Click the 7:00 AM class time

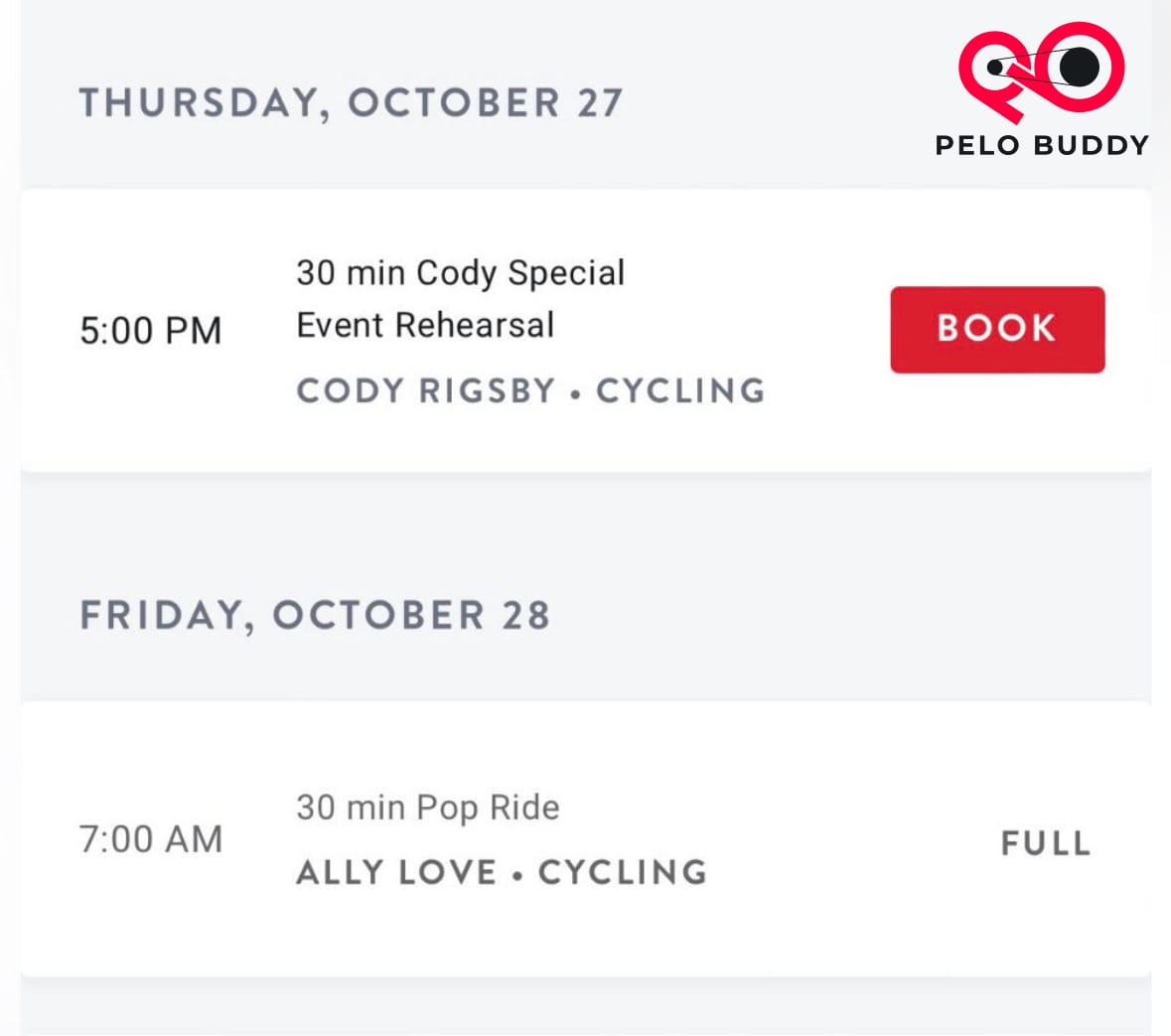click(x=151, y=839)
